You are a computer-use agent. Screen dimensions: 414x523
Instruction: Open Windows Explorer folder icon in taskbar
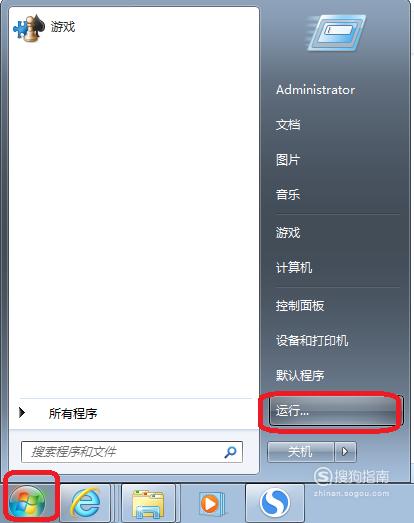tap(148, 503)
